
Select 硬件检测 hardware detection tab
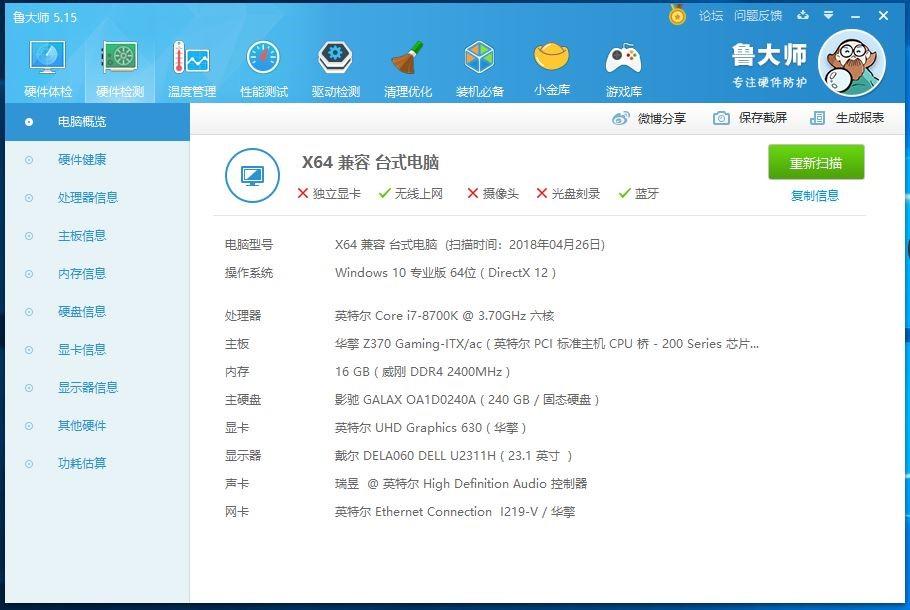(120, 69)
